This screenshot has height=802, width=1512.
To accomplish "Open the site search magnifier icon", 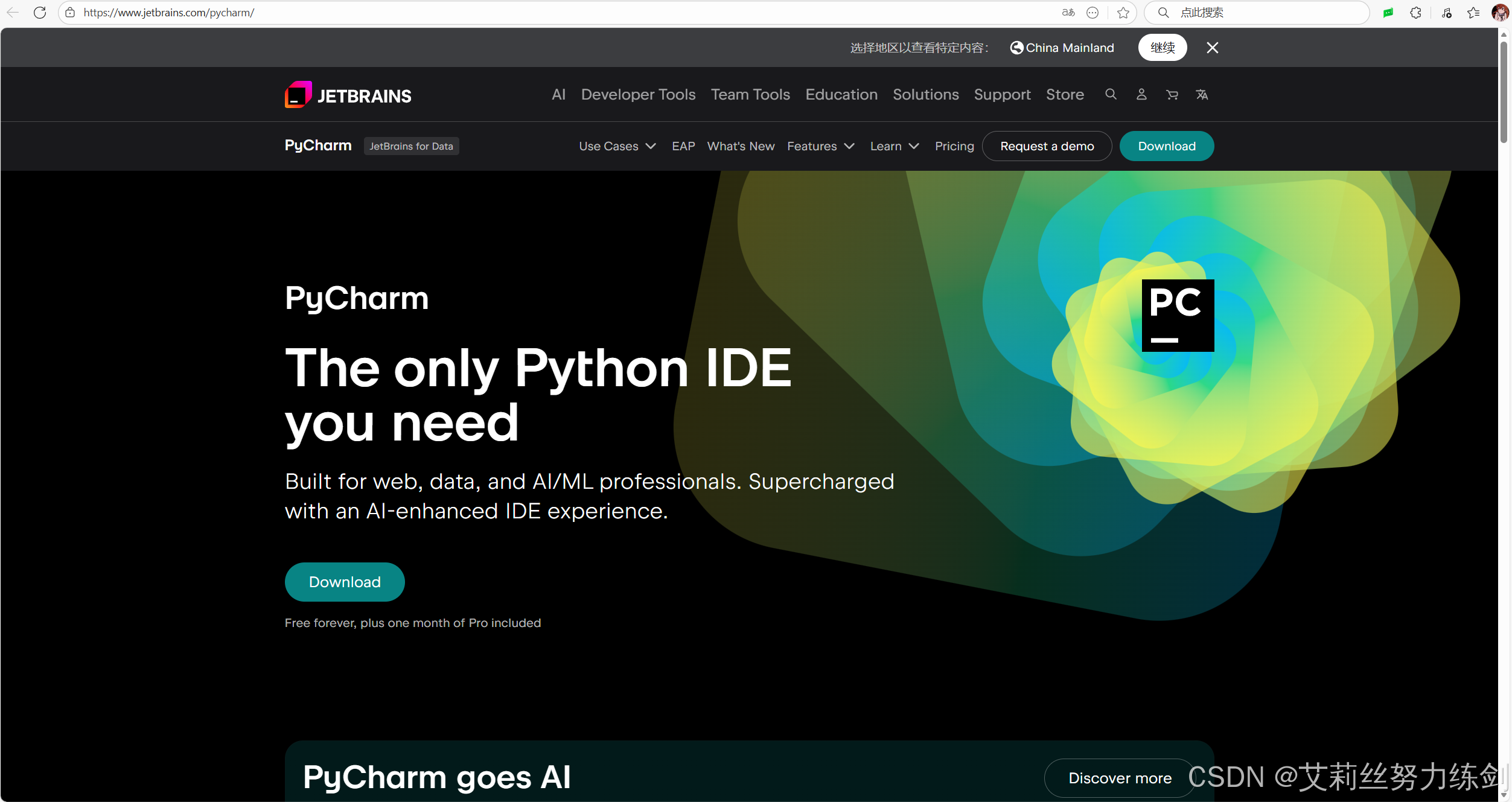I will tap(1111, 94).
